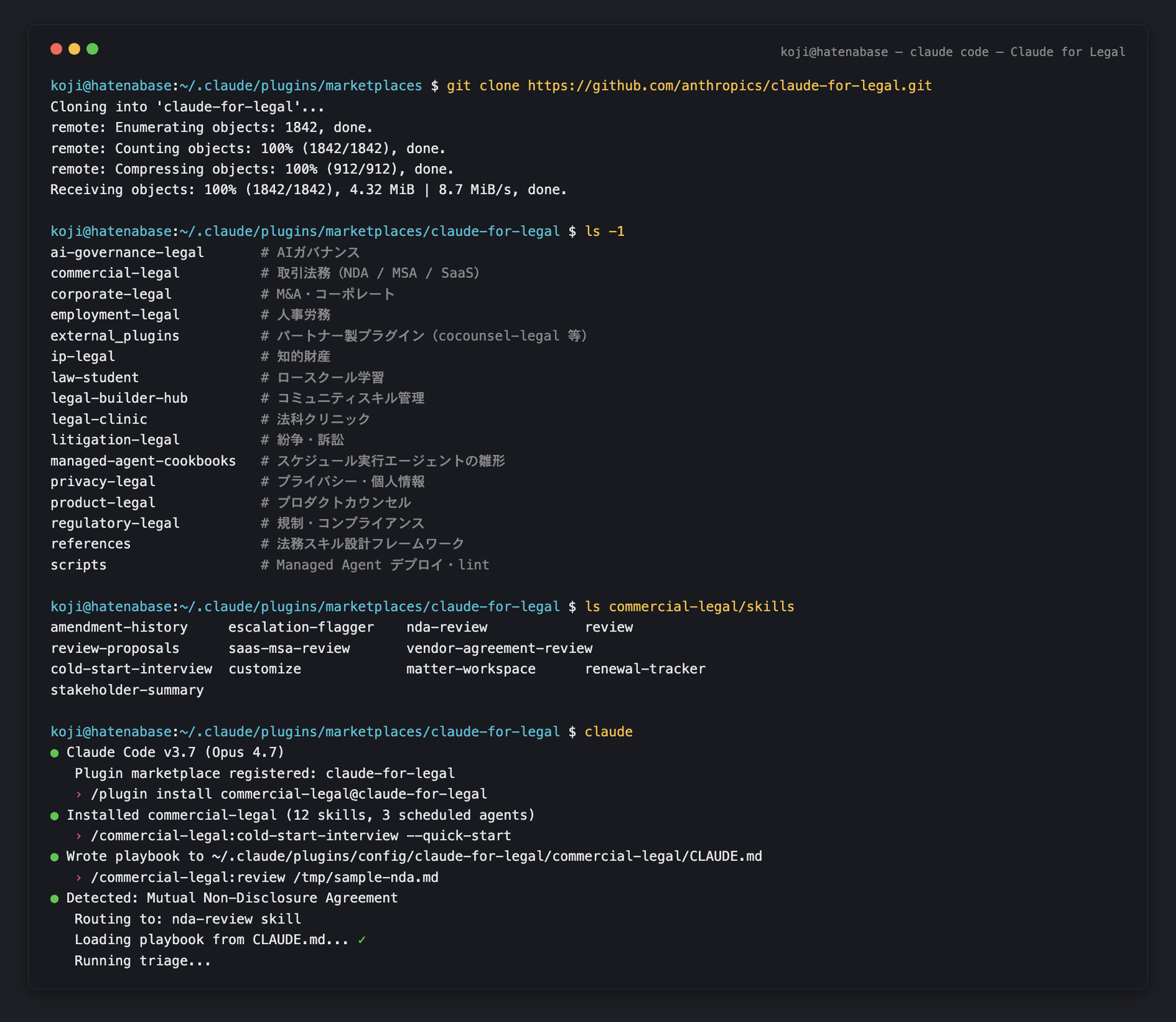Image resolution: width=1176 pixels, height=1022 pixels.
Task: Click the 'Routing to: nda-review skill' line
Action: point(187,919)
